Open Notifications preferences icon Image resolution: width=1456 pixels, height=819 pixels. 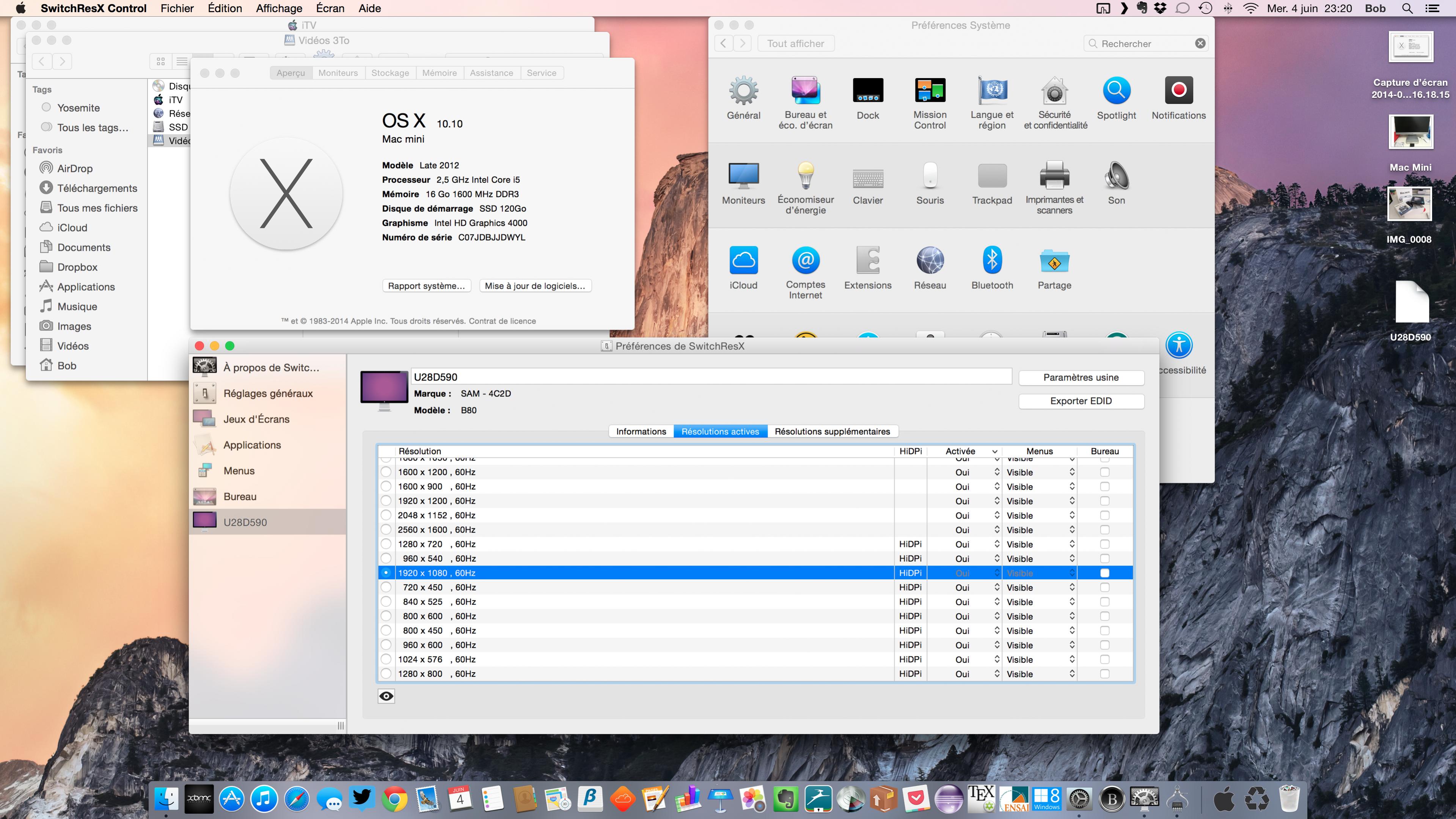1178,97
